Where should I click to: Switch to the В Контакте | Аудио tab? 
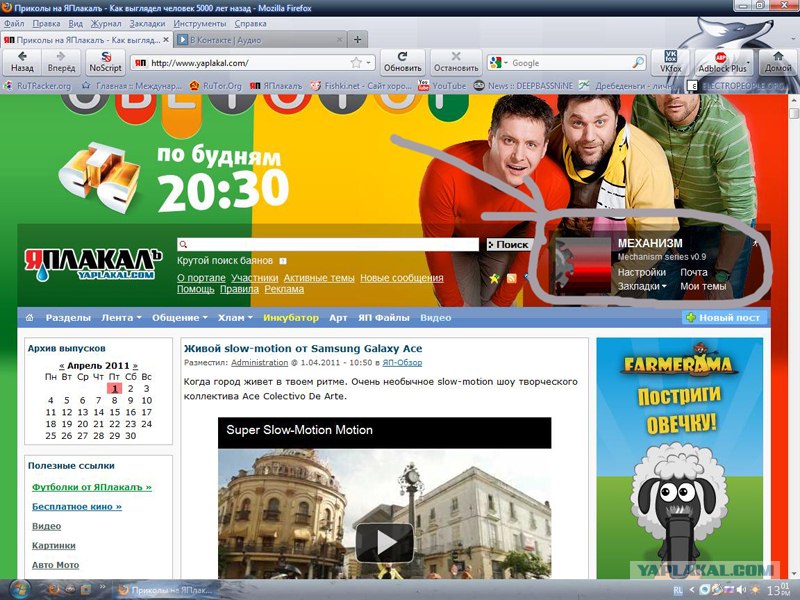pyautogui.click(x=260, y=39)
